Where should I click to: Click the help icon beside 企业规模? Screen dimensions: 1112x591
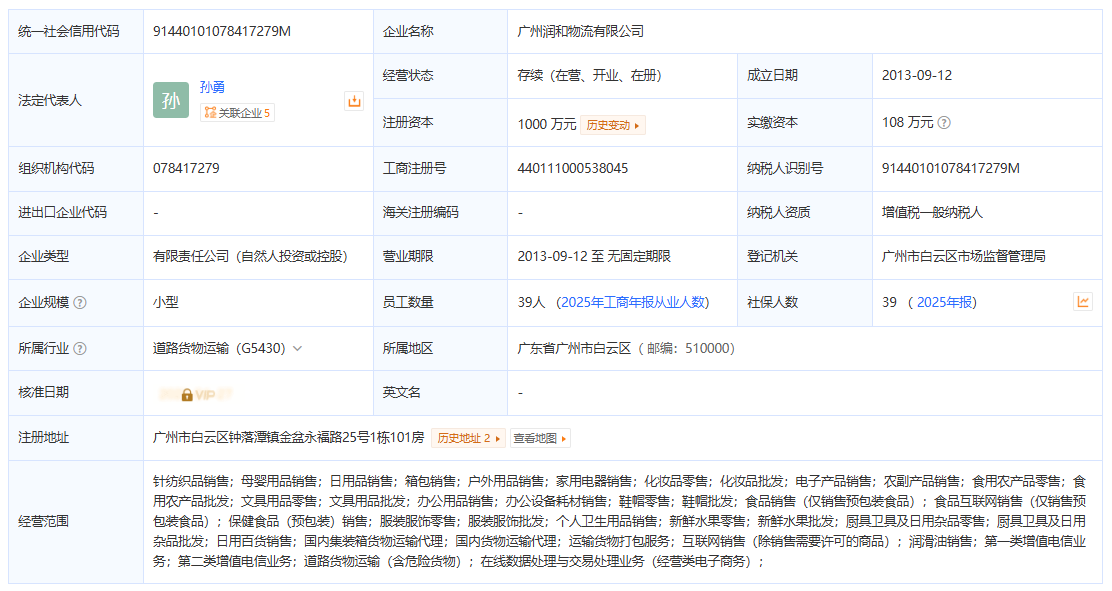coord(80,302)
